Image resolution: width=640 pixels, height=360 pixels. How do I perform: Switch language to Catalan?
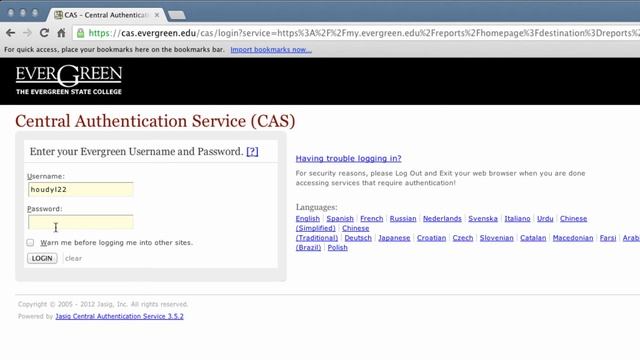coord(533,238)
